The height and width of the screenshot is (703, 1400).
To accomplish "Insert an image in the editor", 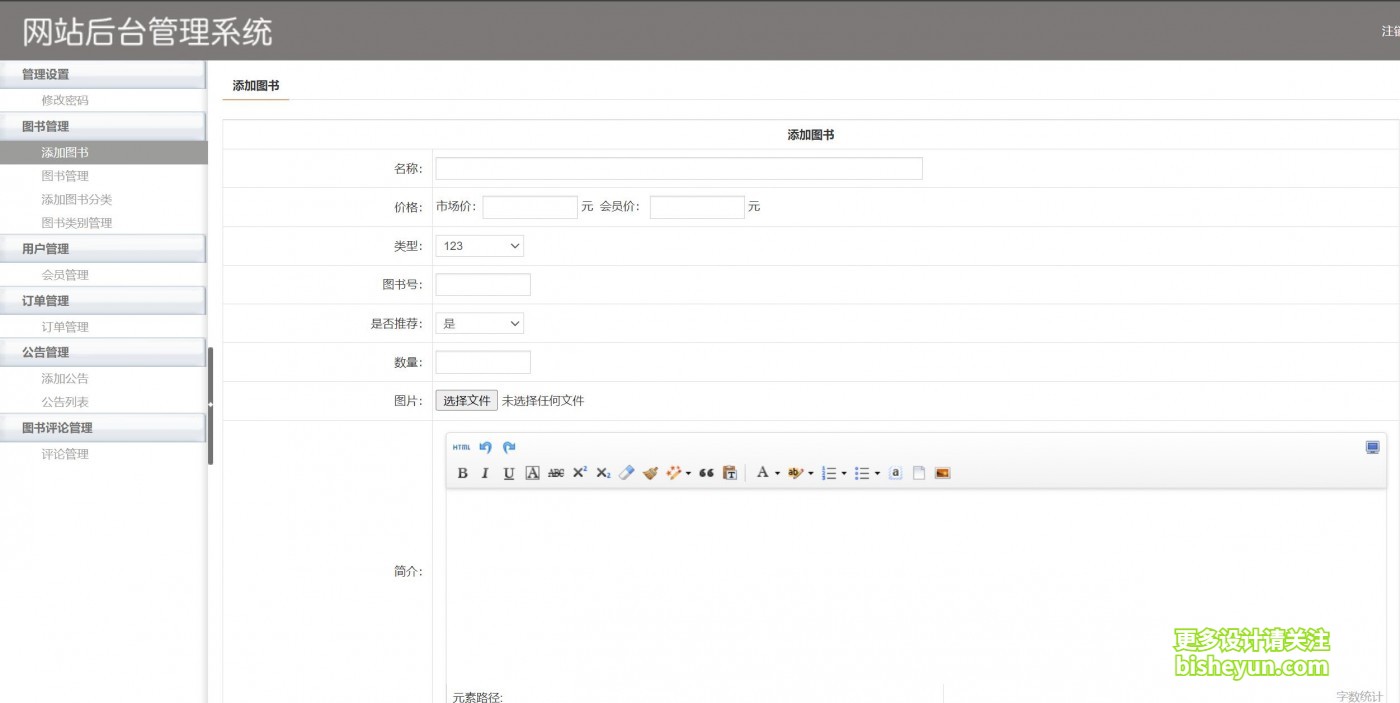I will coord(942,473).
